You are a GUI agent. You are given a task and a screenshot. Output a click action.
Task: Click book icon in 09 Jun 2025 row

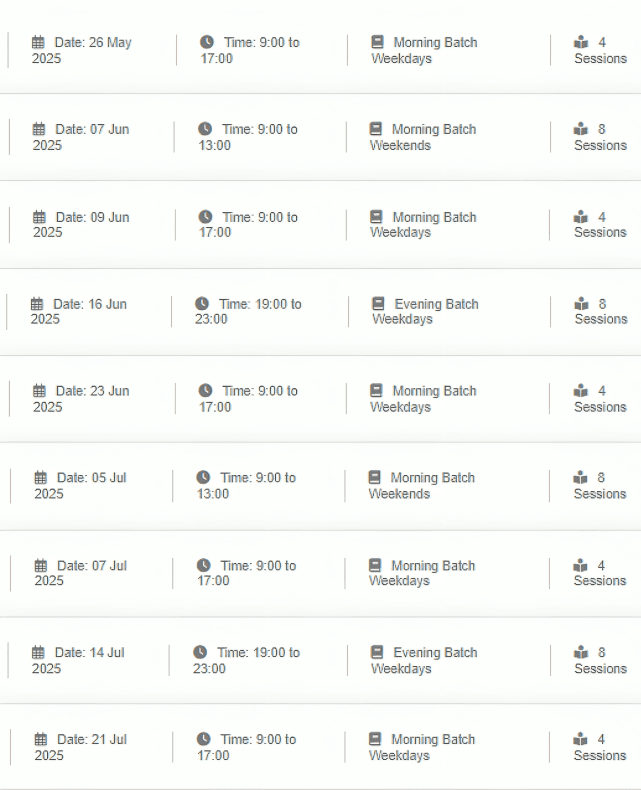coord(376,217)
